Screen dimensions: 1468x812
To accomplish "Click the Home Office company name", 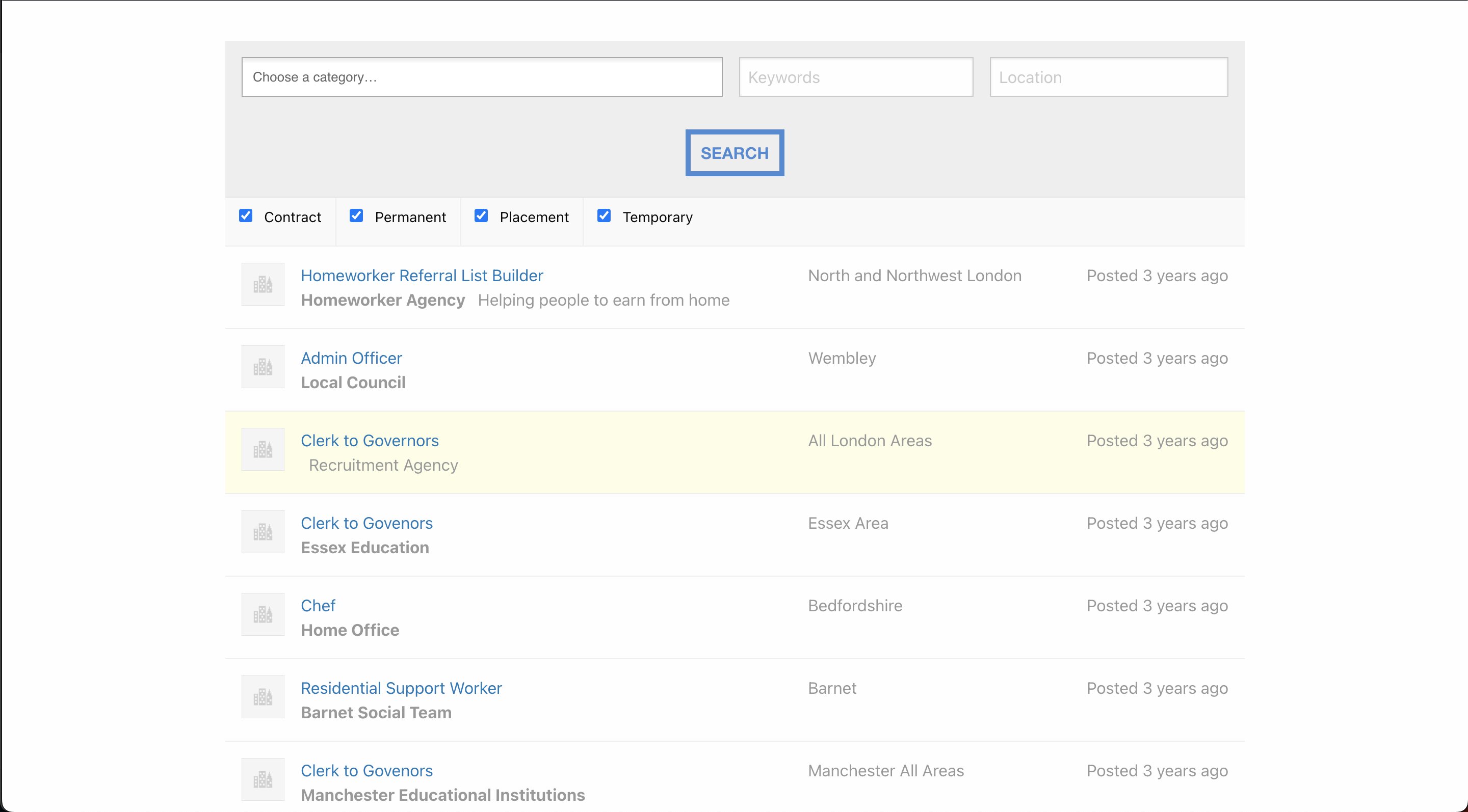I will click(350, 630).
